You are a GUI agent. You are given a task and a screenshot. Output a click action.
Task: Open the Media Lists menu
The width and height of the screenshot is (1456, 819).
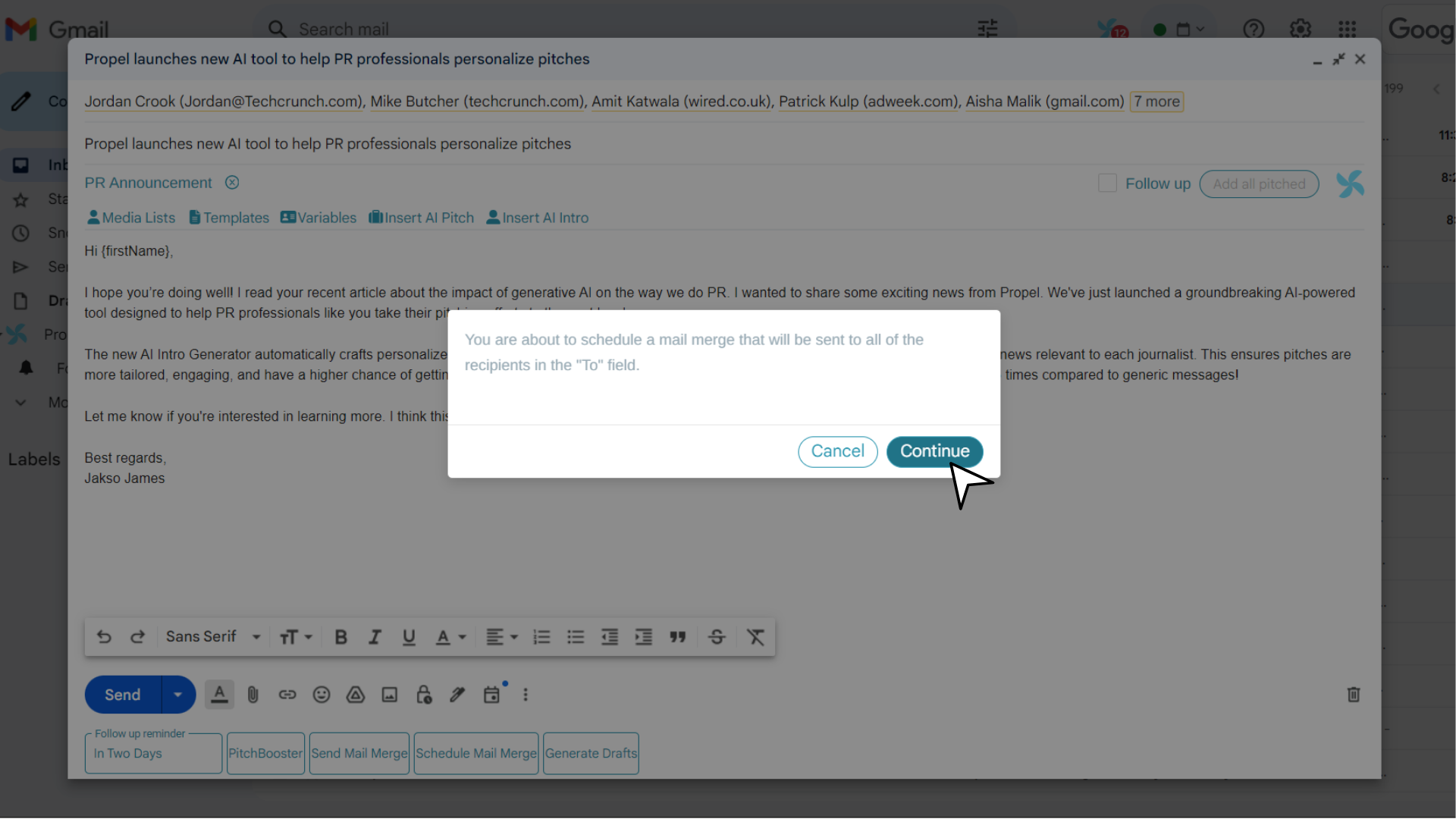[x=131, y=218]
